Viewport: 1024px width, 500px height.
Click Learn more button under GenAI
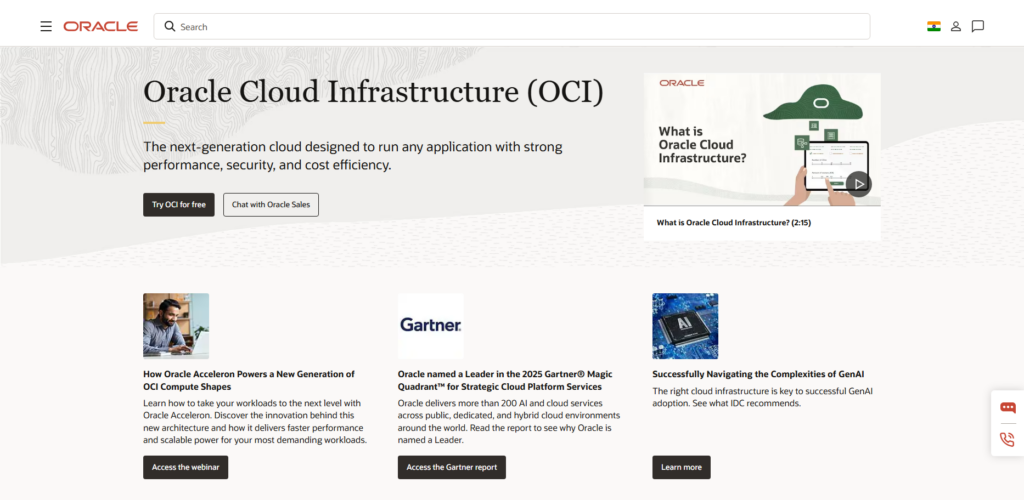click(x=681, y=467)
